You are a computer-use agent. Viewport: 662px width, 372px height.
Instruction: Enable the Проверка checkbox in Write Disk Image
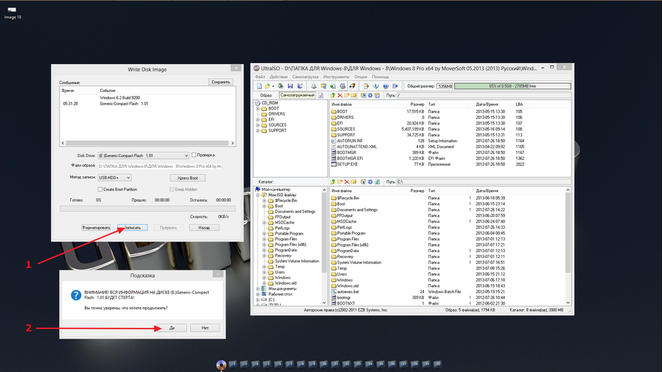click(x=194, y=155)
